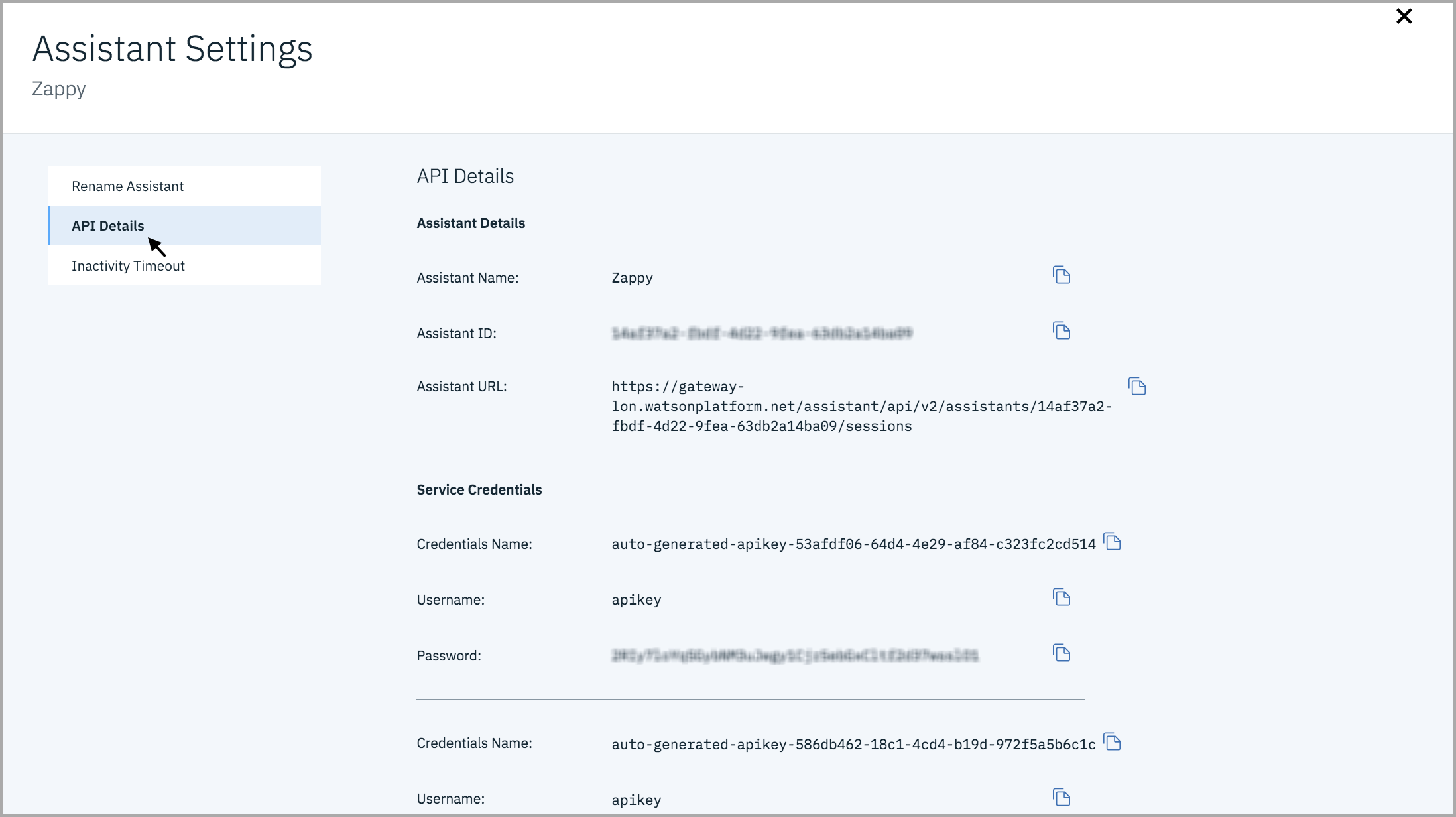The height and width of the screenshot is (817, 1456).
Task: Copy the first Username apikey
Action: pyautogui.click(x=1062, y=597)
